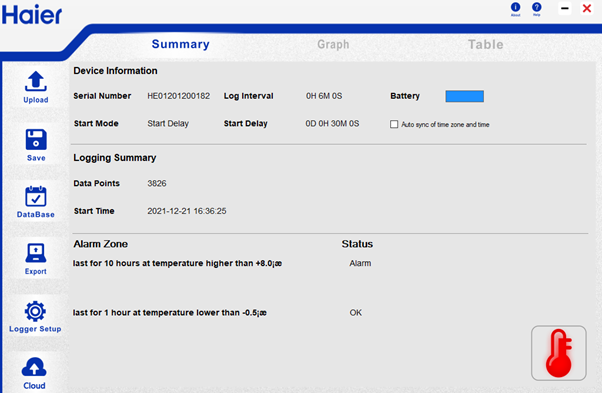Click the Start Mode label
The height and width of the screenshot is (393, 602).
tap(96, 124)
